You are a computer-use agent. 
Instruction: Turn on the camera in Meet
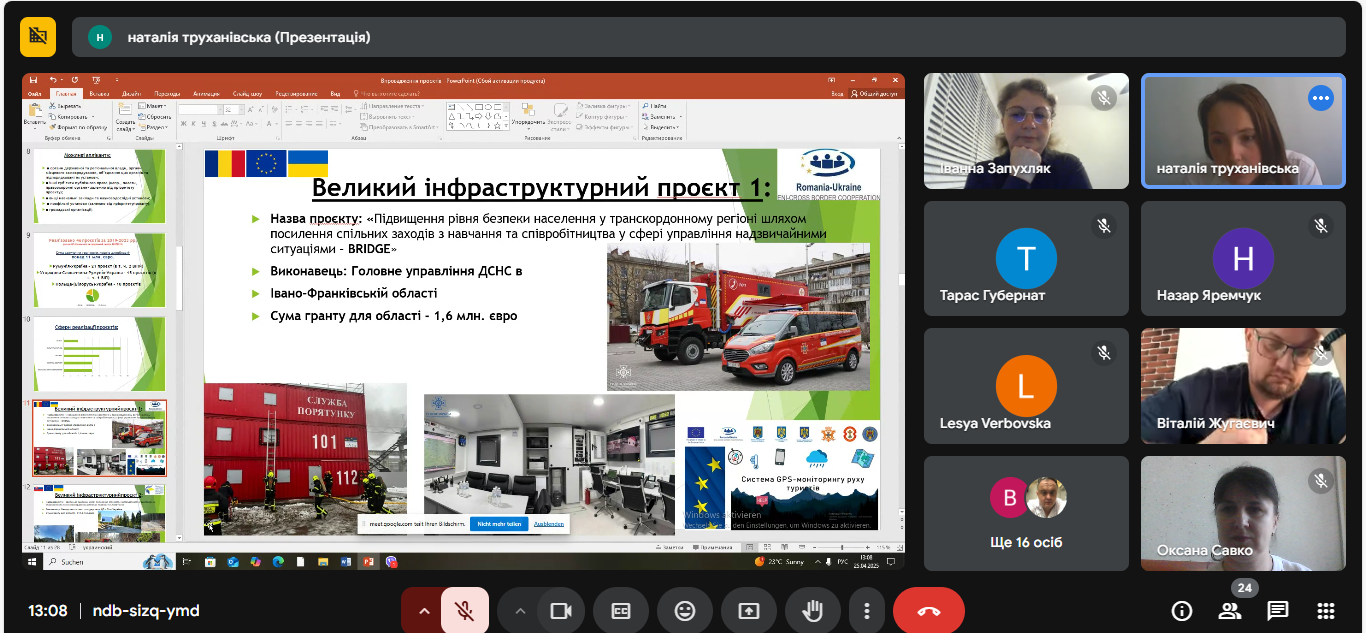(x=560, y=611)
